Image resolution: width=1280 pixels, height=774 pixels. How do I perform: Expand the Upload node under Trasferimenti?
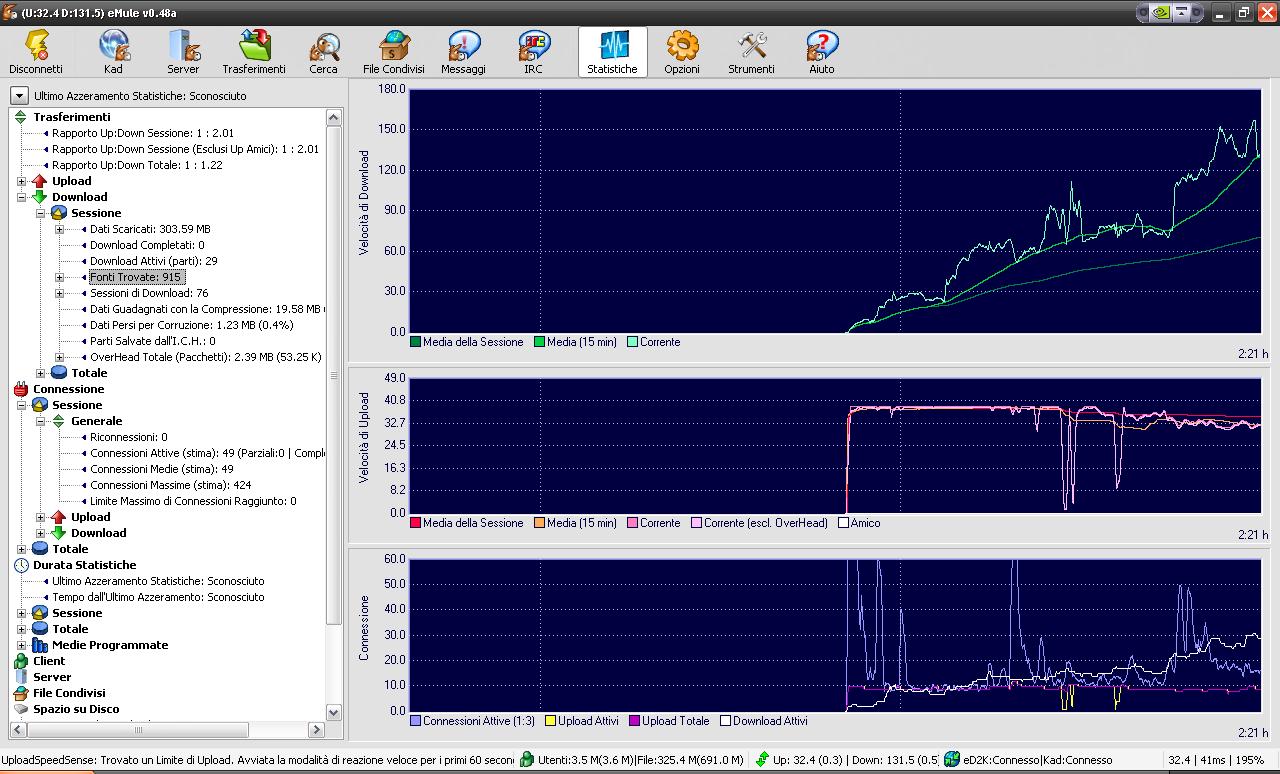click(x=22, y=181)
